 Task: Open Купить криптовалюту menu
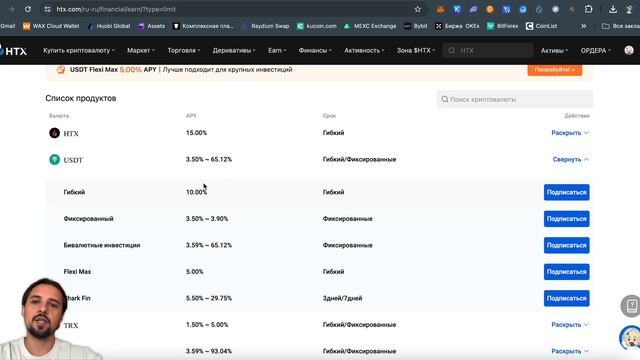point(79,51)
